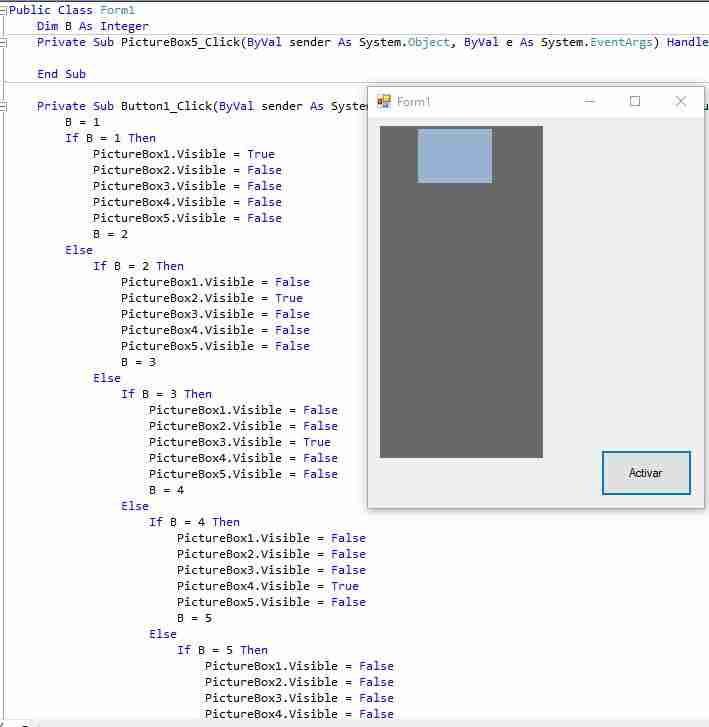
Task: Place cursor on "B = 1" assignment line
Action: (x=83, y=122)
